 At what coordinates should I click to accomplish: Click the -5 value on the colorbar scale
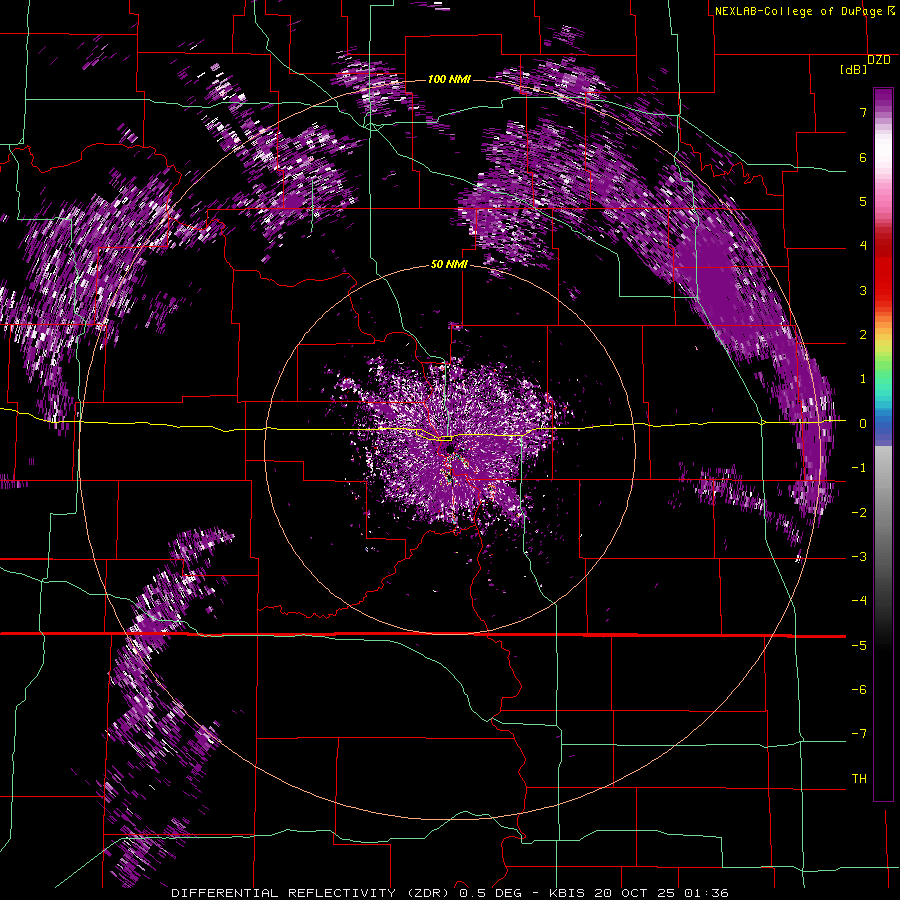pos(859,646)
